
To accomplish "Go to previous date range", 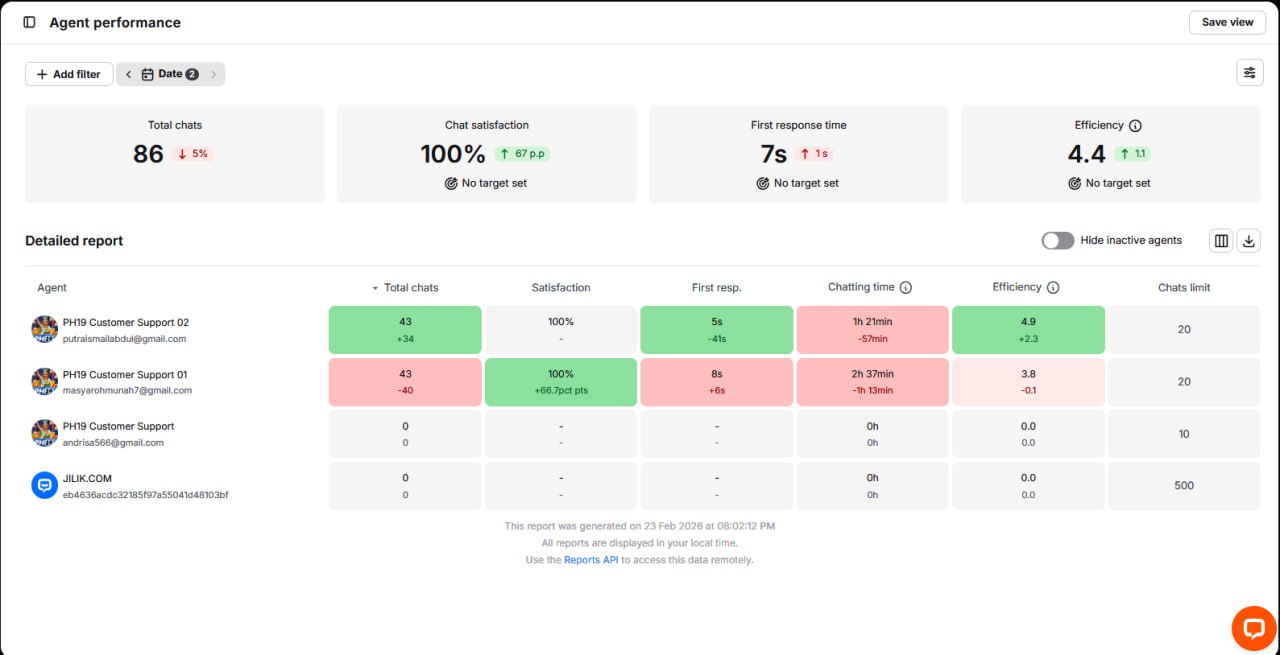I will pyautogui.click(x=129, y=74).
